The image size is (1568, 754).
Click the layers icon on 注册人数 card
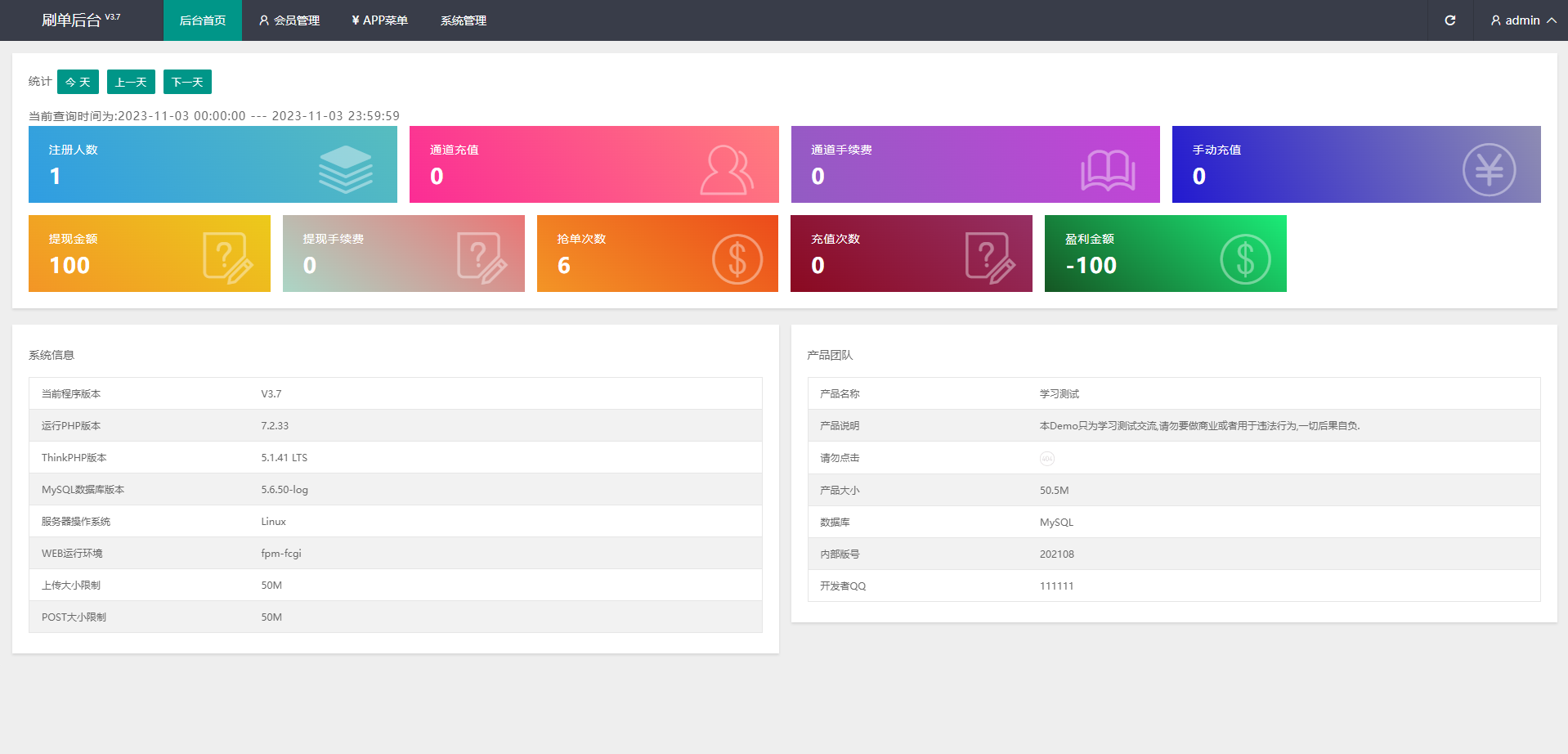click(x=345, y=169)
